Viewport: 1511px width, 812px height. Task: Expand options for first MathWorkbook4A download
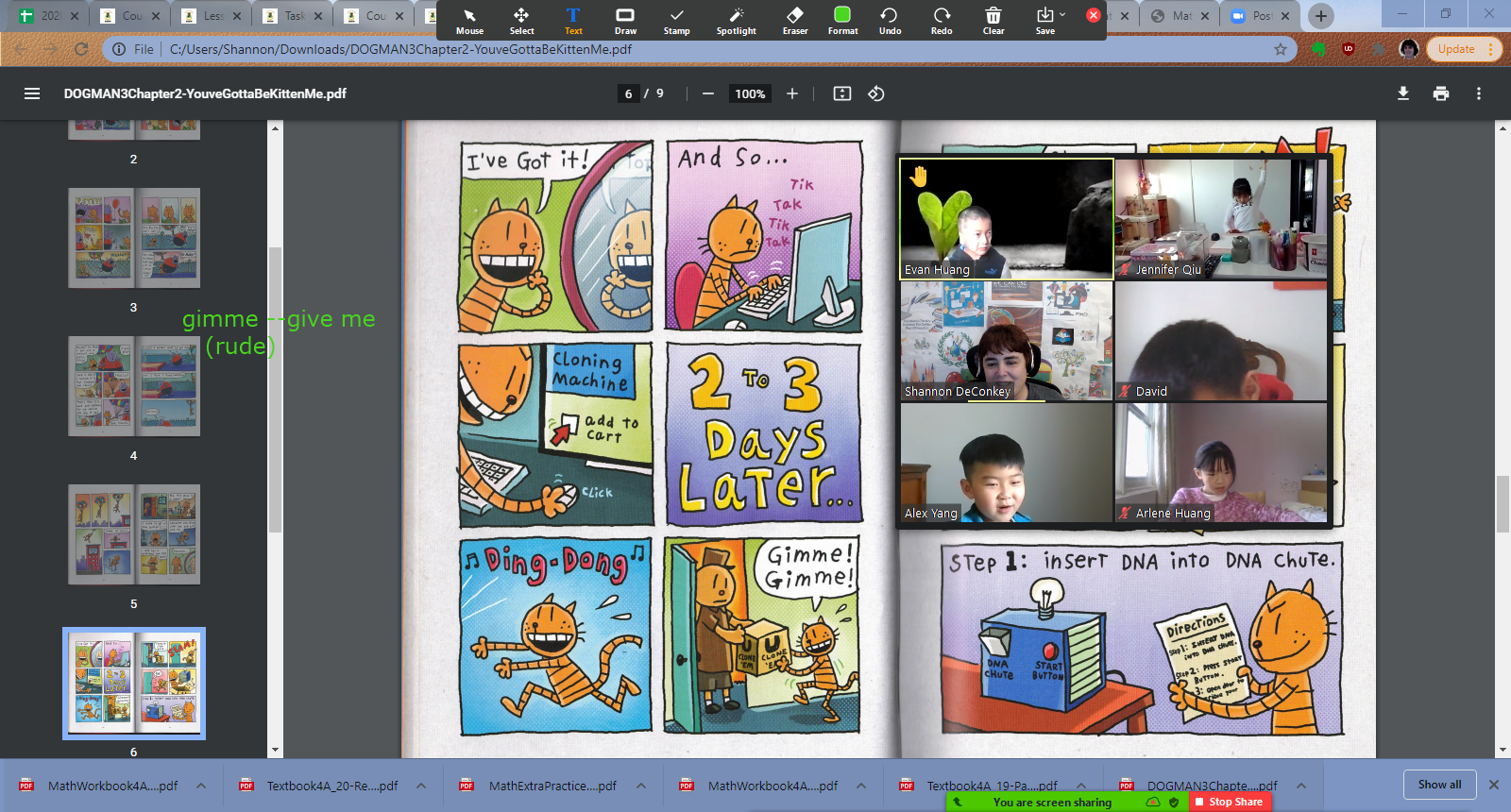(x=201, y=786)
